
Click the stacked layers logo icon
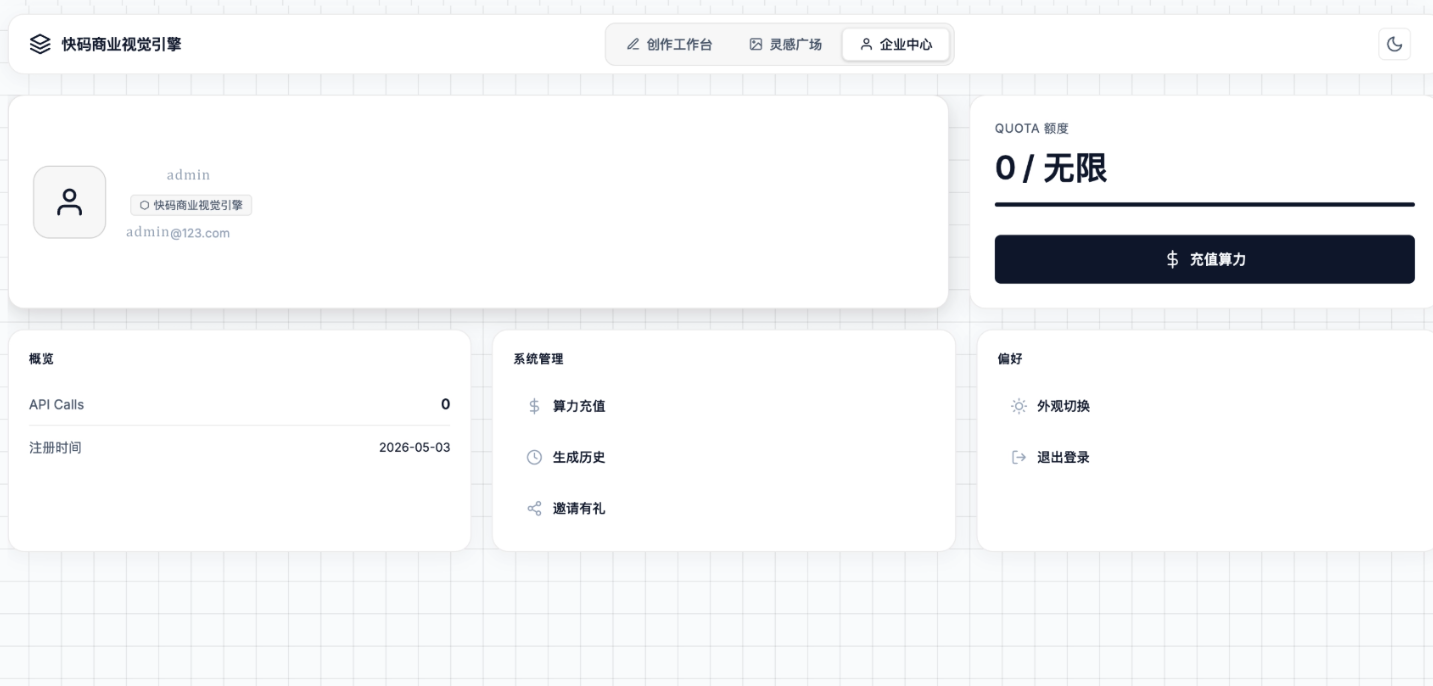39,44
